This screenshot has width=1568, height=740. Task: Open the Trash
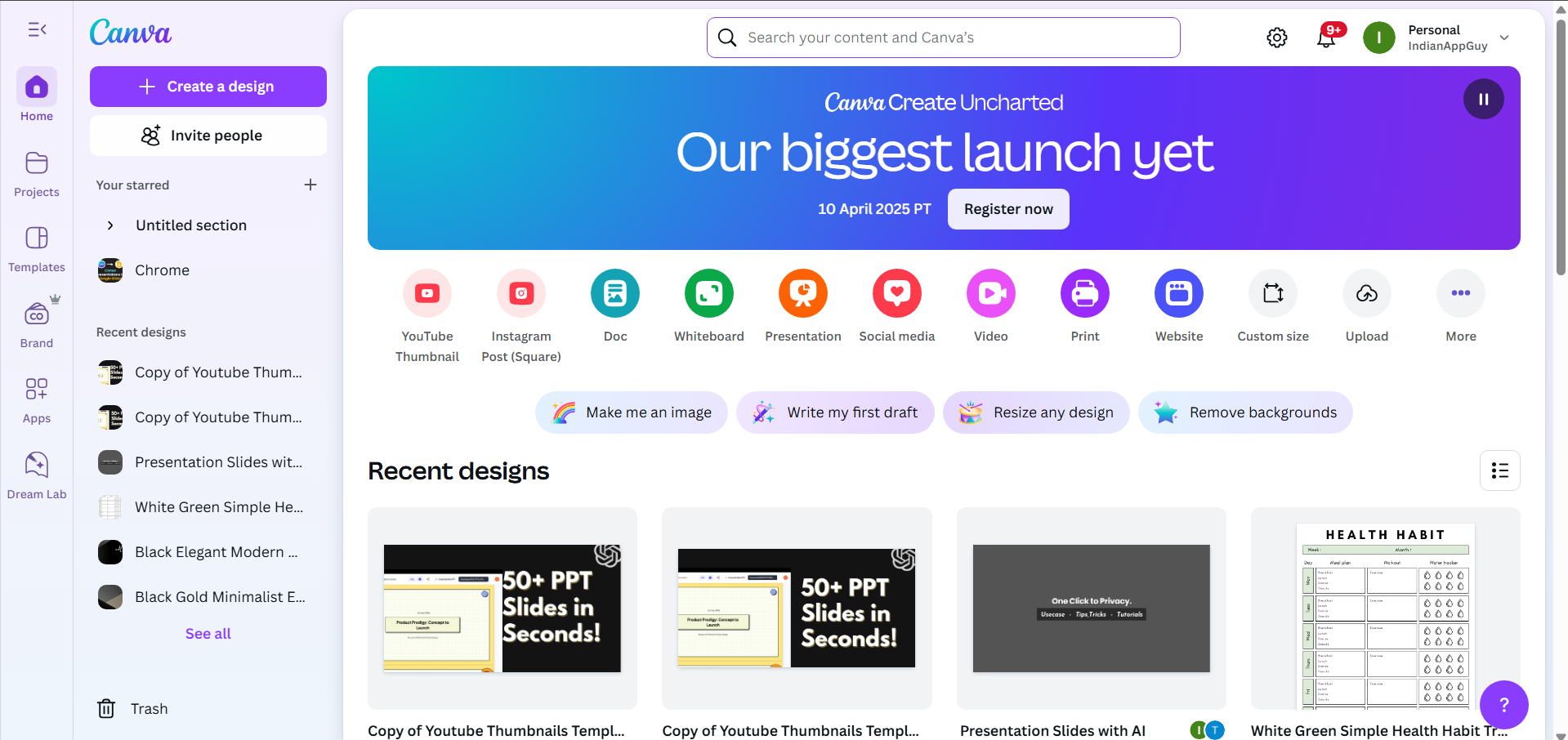(132, 709)
